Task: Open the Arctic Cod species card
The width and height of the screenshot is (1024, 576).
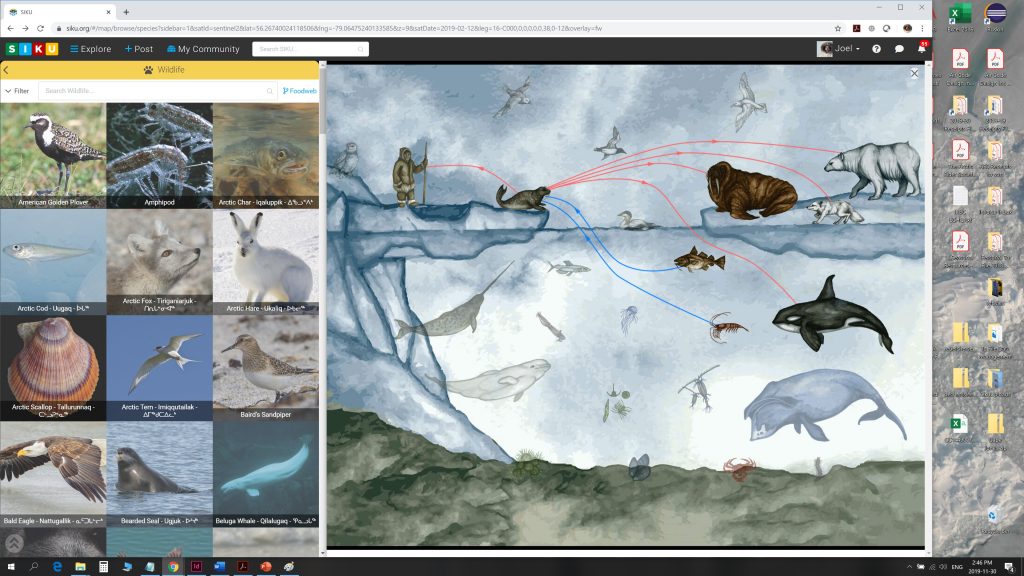Action: pyautogui.click(x=53, y=262)
